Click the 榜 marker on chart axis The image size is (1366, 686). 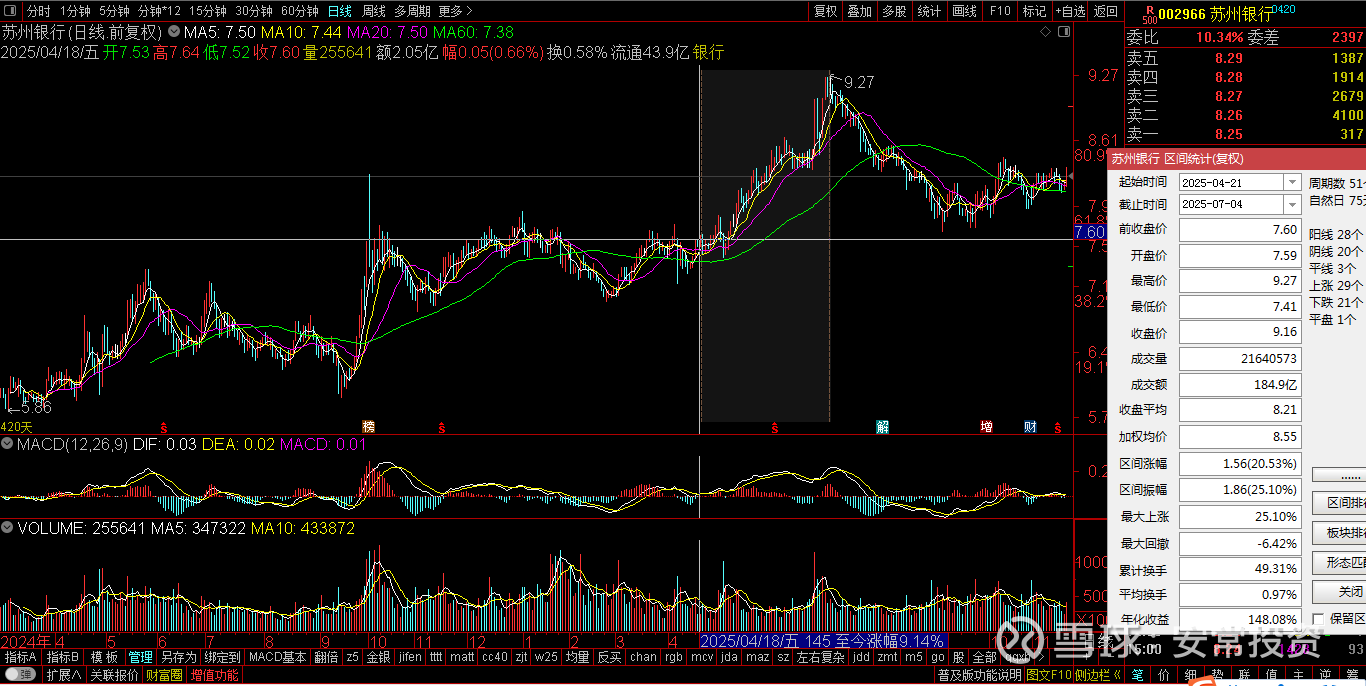369,427
